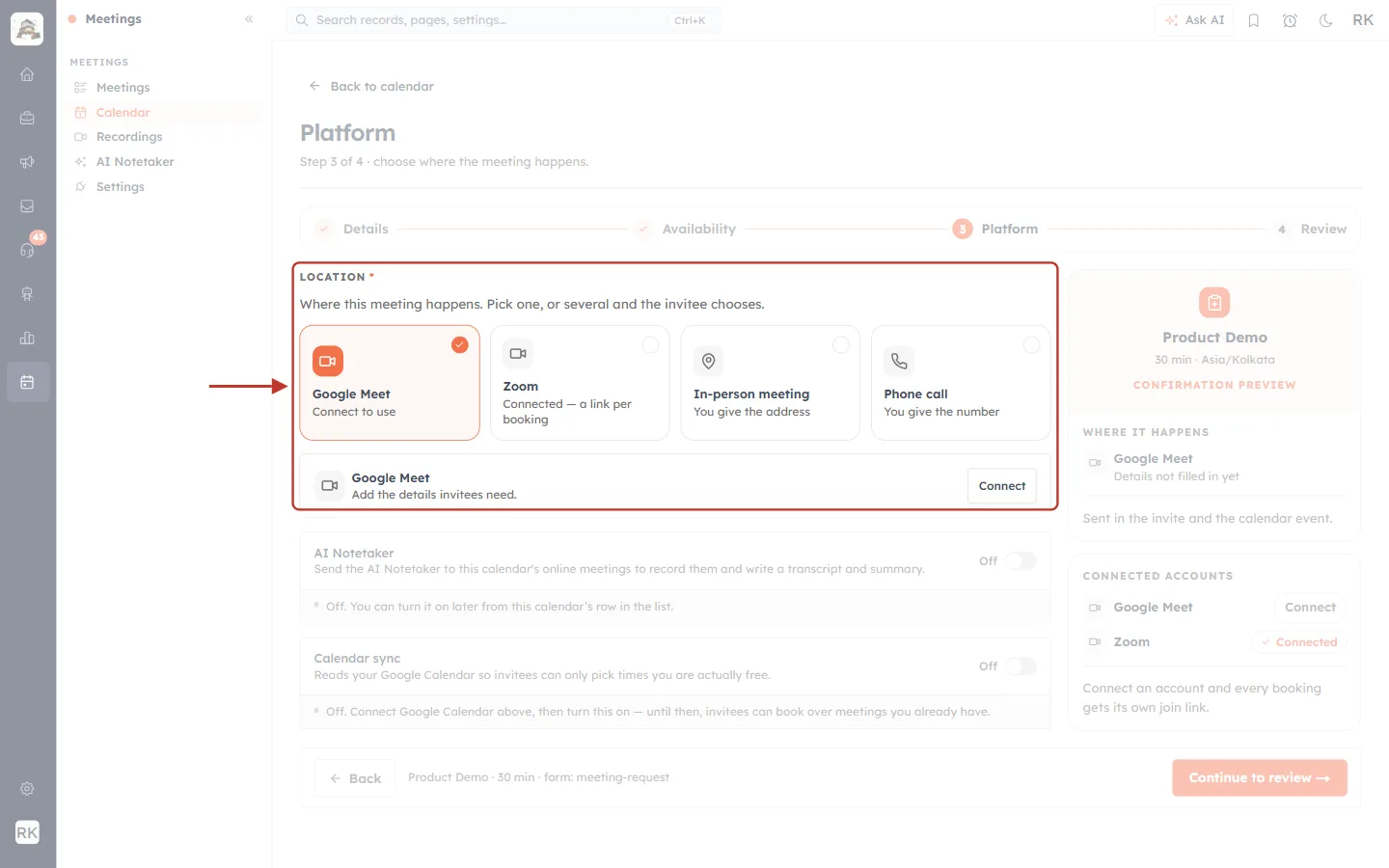Click the phone icon on the Phone call card
This screenshot has width=1389, height=868.
(899, 361)
